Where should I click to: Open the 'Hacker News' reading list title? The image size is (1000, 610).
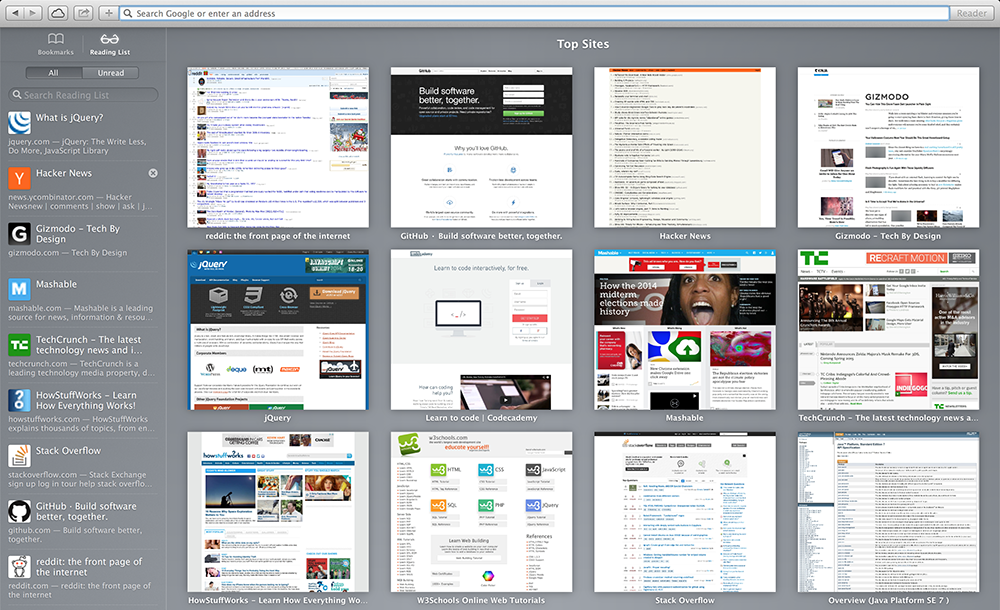point(64,173)
